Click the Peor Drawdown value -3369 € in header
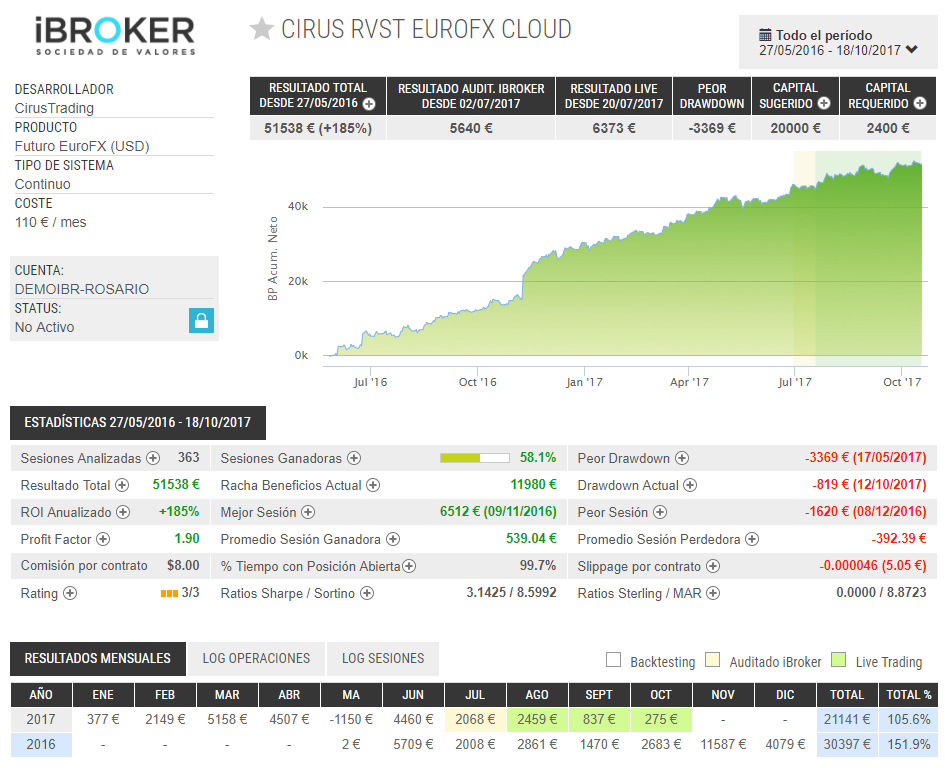The height and width of the screenshot is (768, 945). (712, 128)
